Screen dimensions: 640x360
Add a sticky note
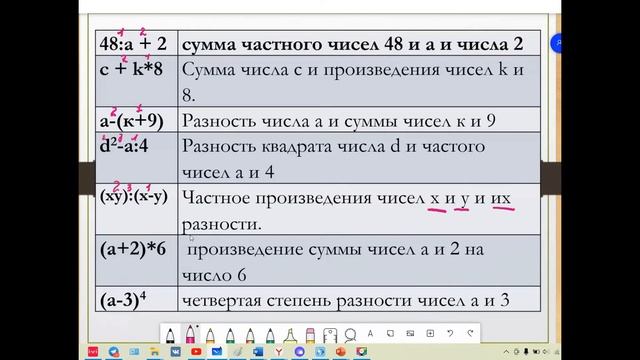point(390,333)
